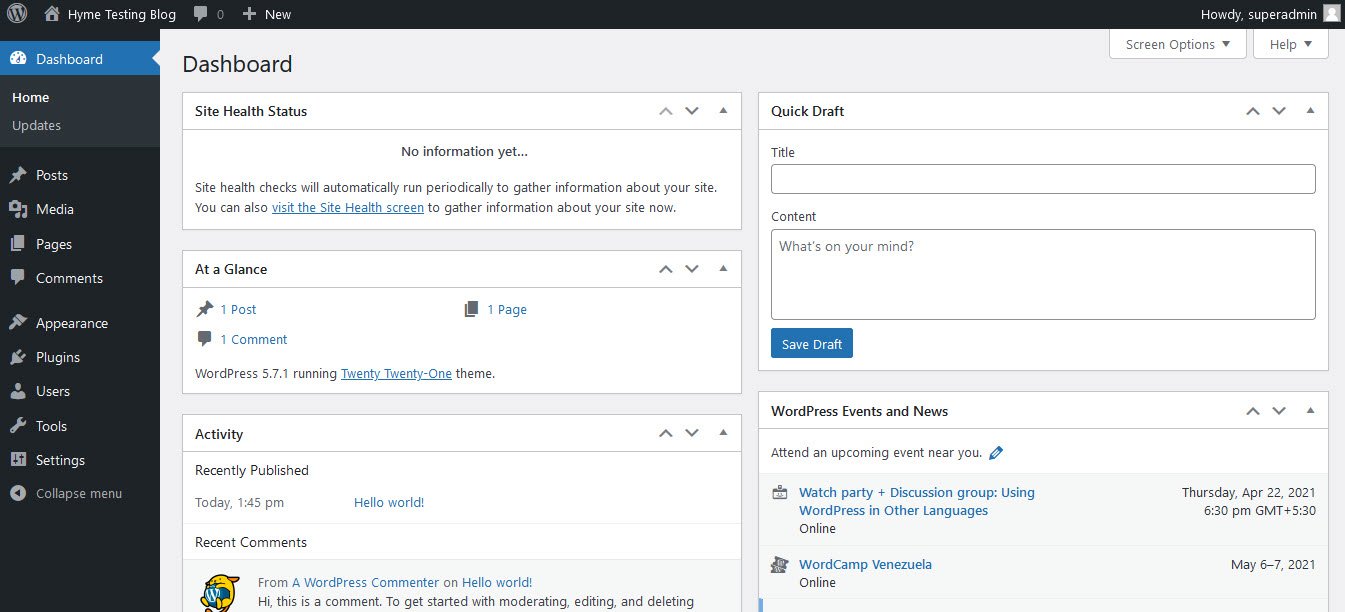Move Site Health Status panel up
The width and height of the screenshot is (1345, 612).
[x=666, y=111]
